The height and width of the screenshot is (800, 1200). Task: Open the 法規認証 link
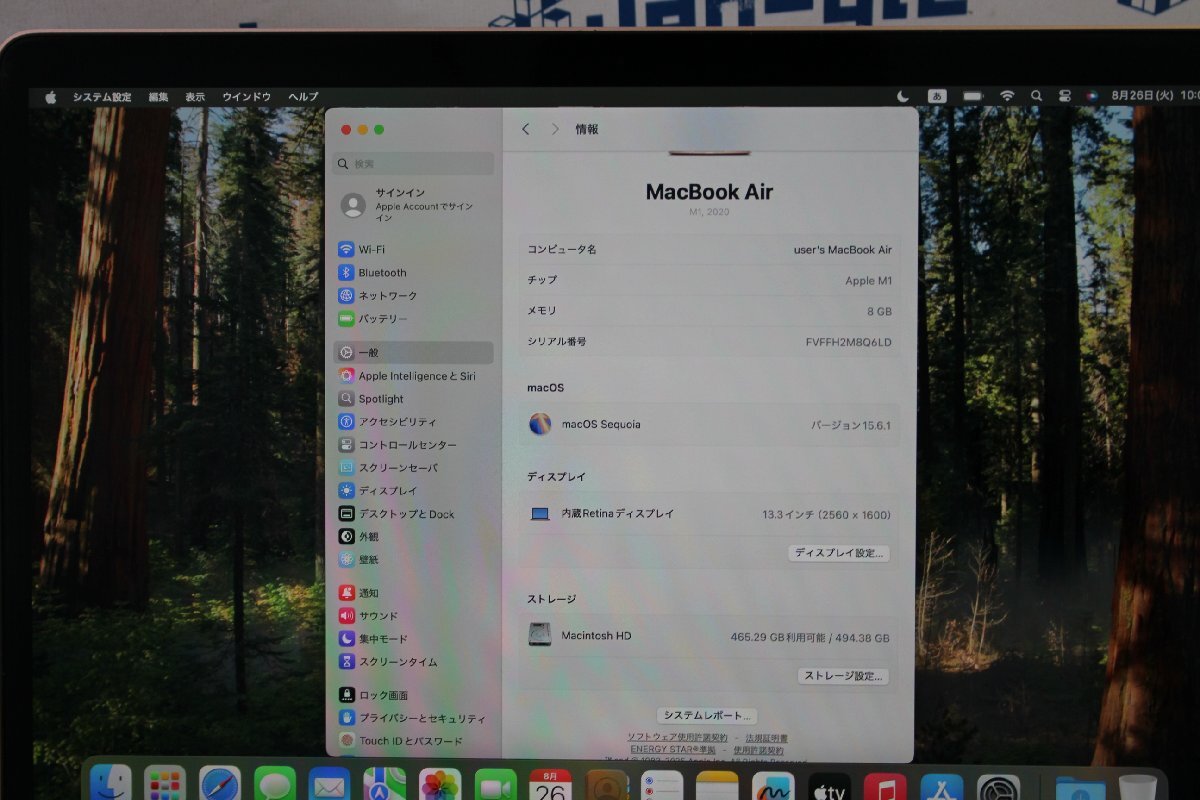coord(766,738)
